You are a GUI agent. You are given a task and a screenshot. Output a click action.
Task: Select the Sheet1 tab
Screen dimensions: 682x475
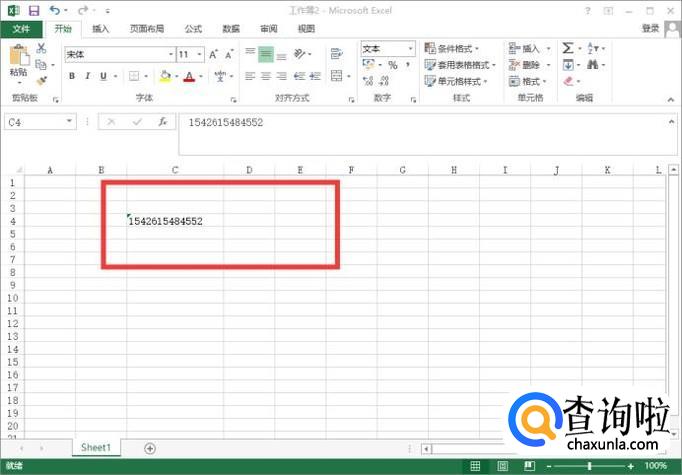click(x=96, y=448)
